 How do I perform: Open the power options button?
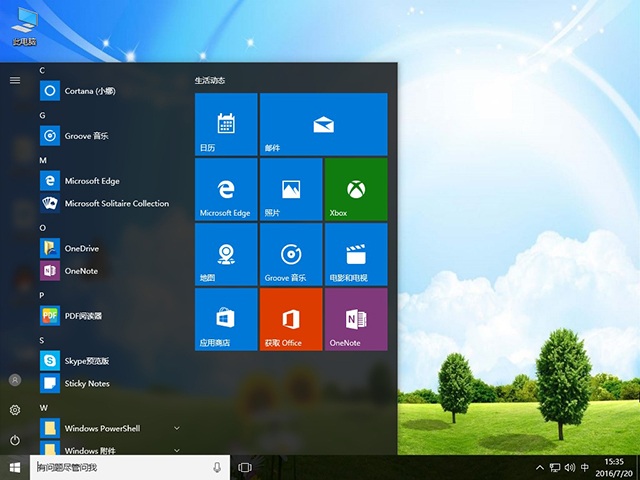pos(15,440)
